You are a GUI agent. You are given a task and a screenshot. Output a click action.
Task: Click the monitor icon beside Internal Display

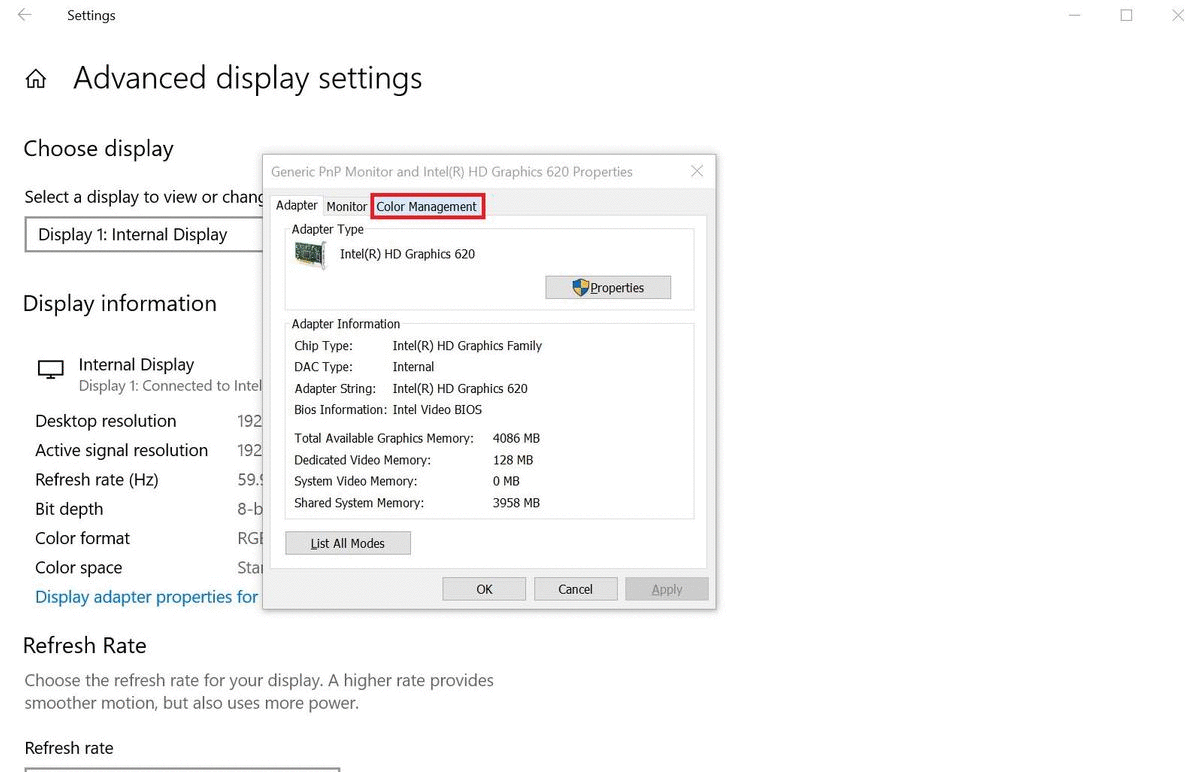point(50,369)
